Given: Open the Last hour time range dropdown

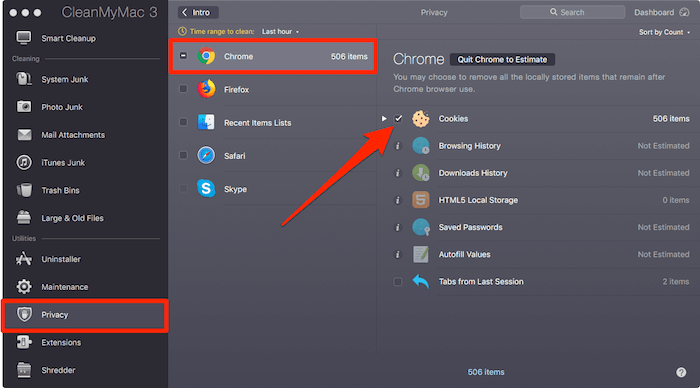Looking at the screenshot, I should pyautogui.click(x=280, y=32).
